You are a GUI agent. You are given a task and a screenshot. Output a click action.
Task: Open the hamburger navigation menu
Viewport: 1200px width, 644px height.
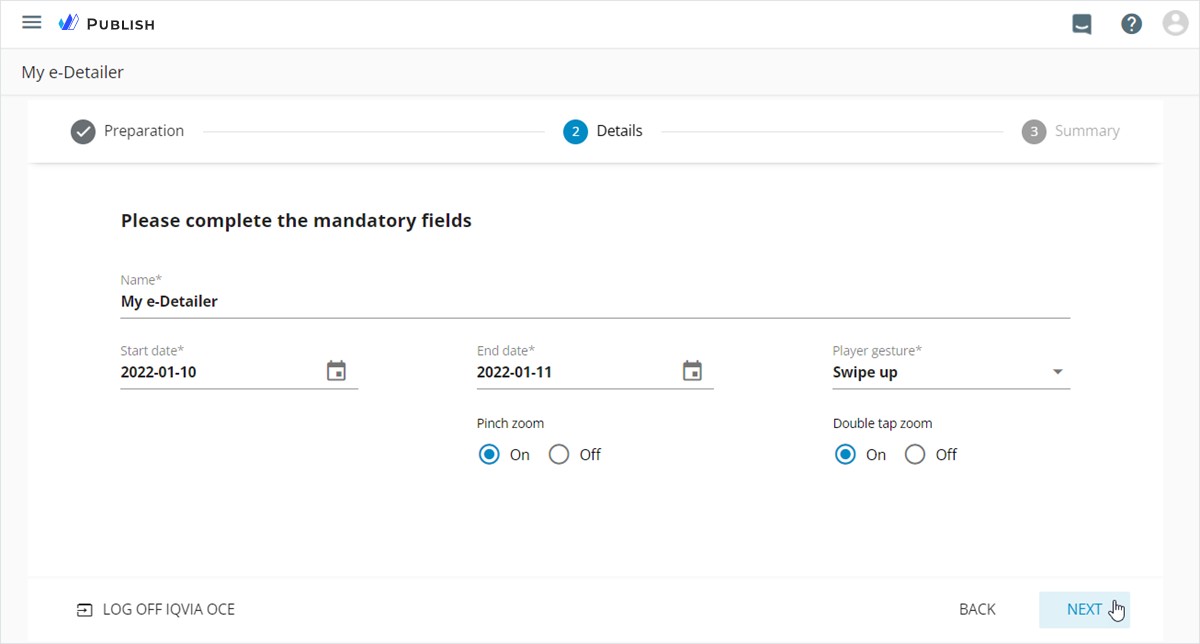[x=32, y=23]
